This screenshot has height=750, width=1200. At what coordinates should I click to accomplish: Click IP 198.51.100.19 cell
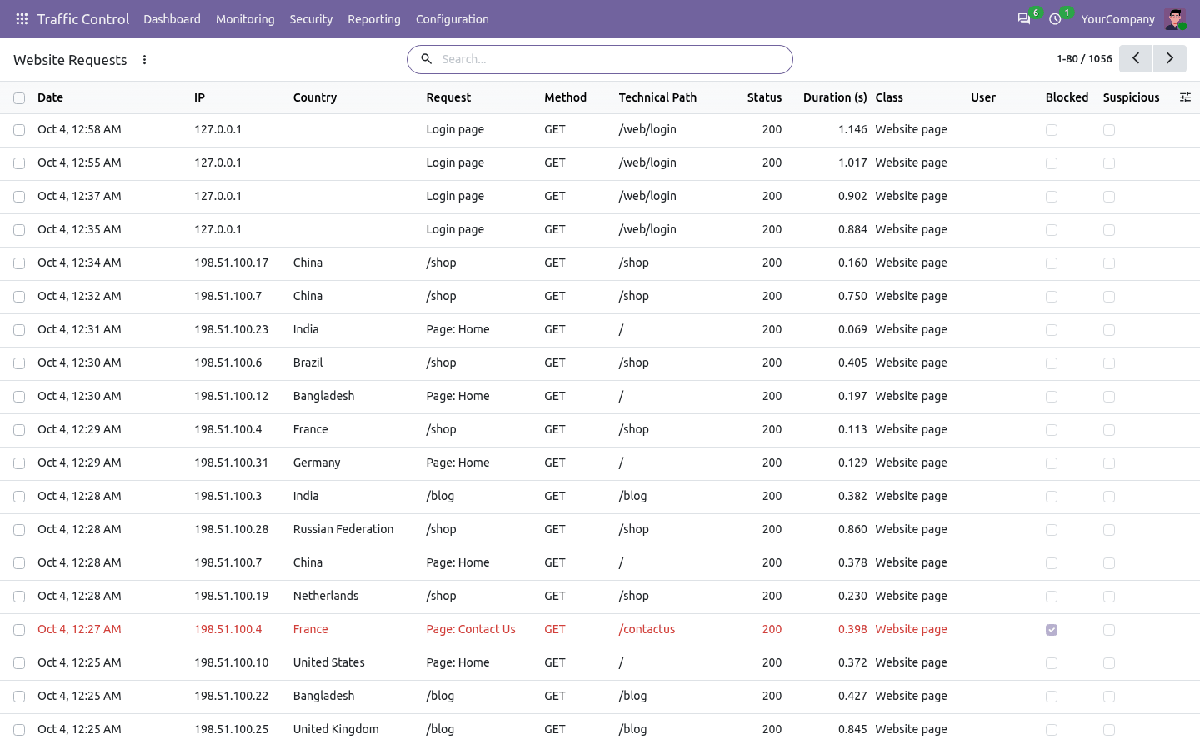(x=231, y=597)
